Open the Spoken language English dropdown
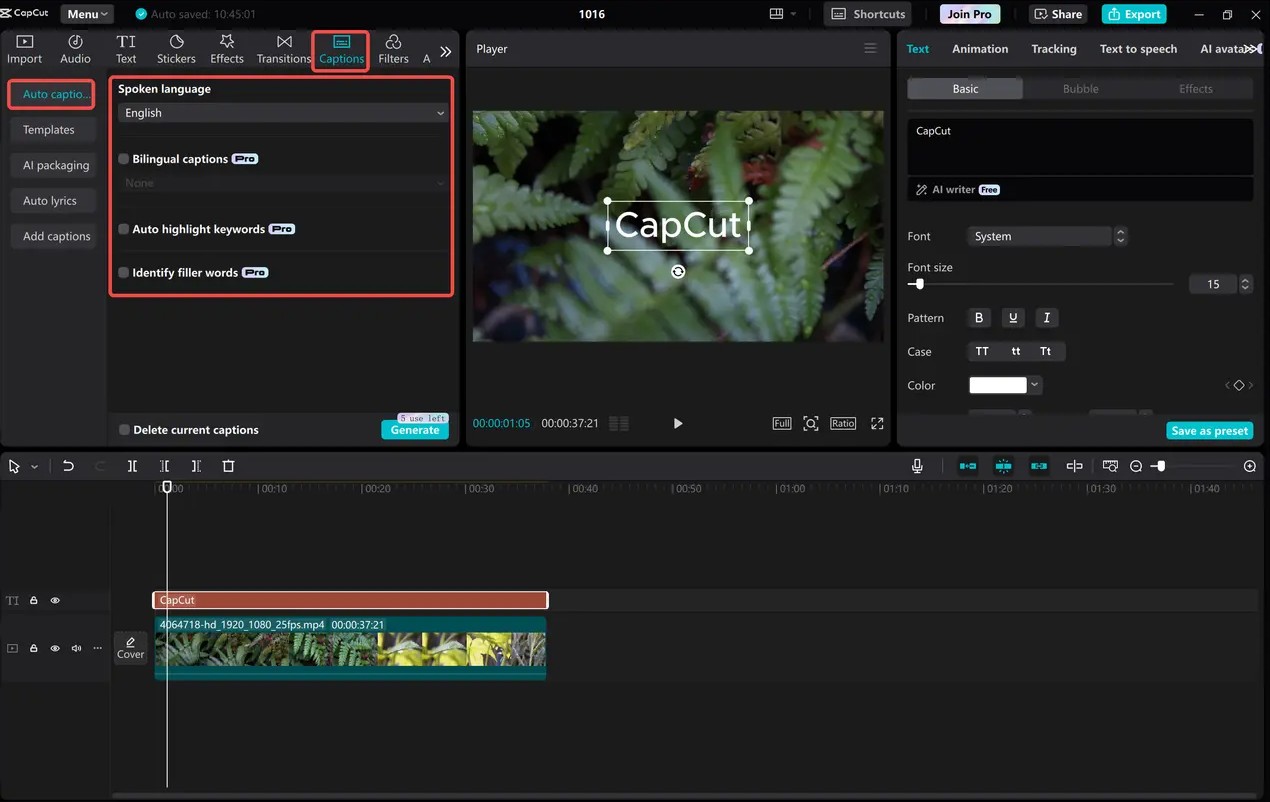1270x802 pixels. [x=283, y=113]
